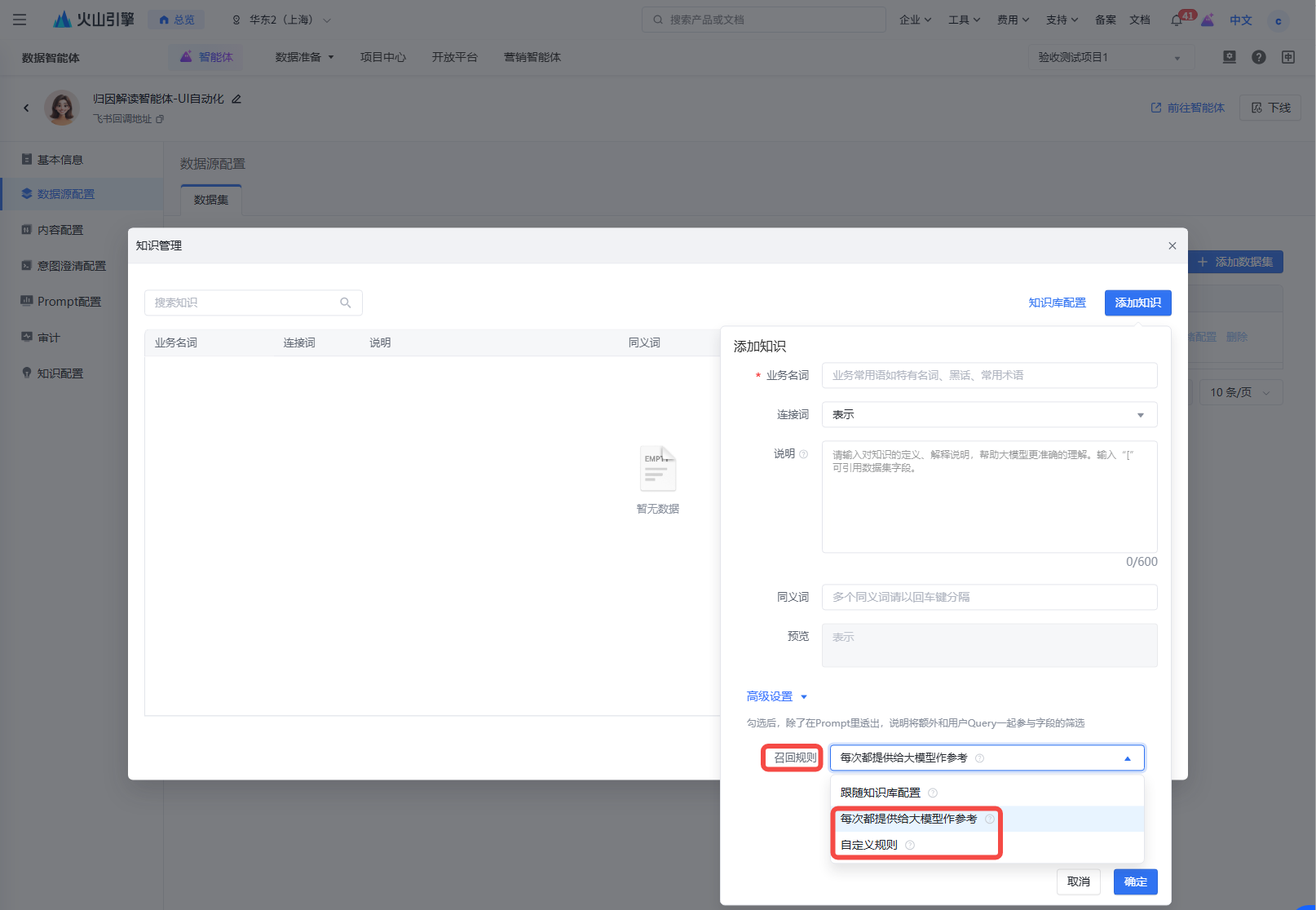Click the hamburger menu icon
Viewport: 1316px width, 910px height.
tap(20, 20)
